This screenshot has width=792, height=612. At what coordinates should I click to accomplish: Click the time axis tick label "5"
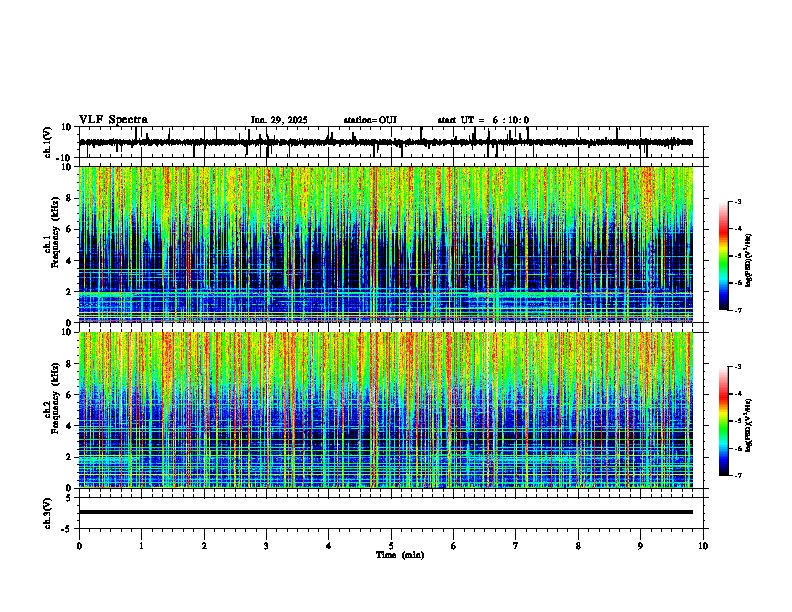pyautogui.click(x=391, y=546)
